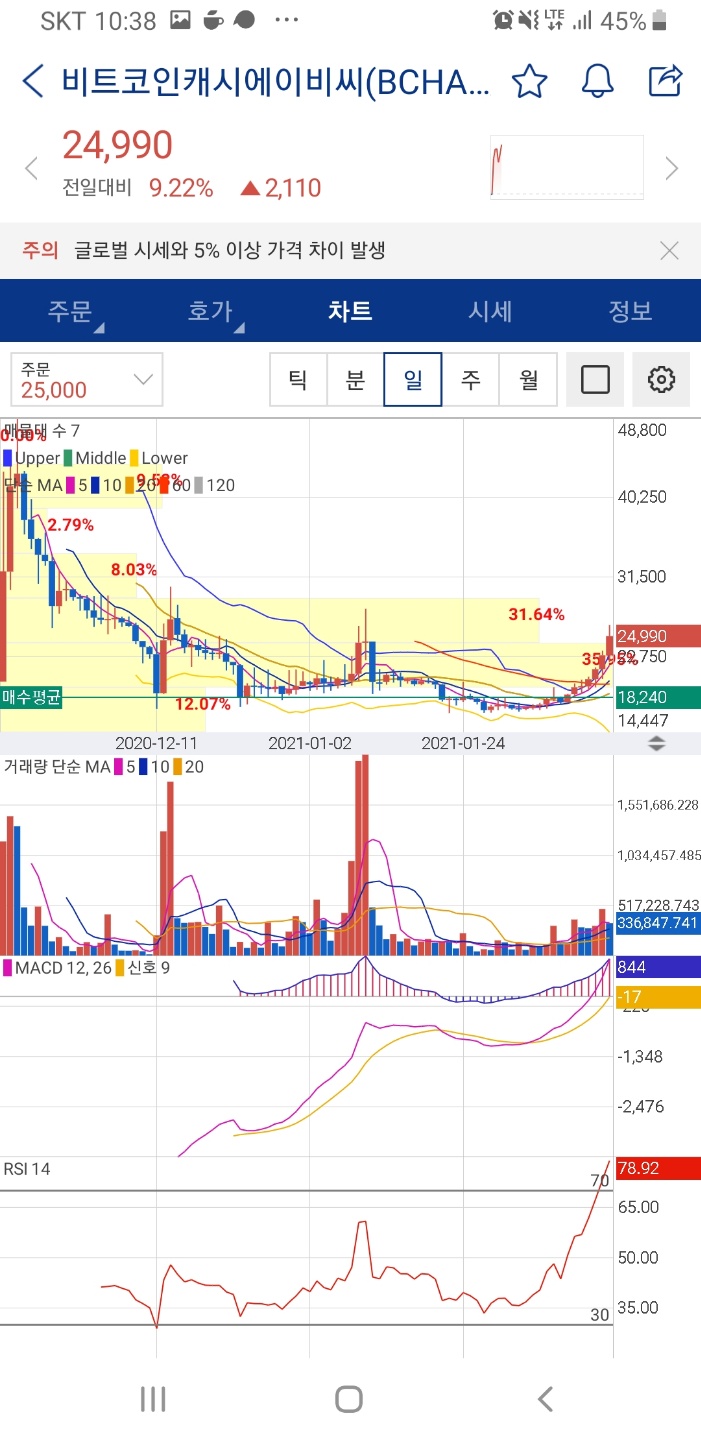The image size is (701, 1440).
Task: Tap the 전일대비 9.22% change text
Action: [x=138, y=188]
